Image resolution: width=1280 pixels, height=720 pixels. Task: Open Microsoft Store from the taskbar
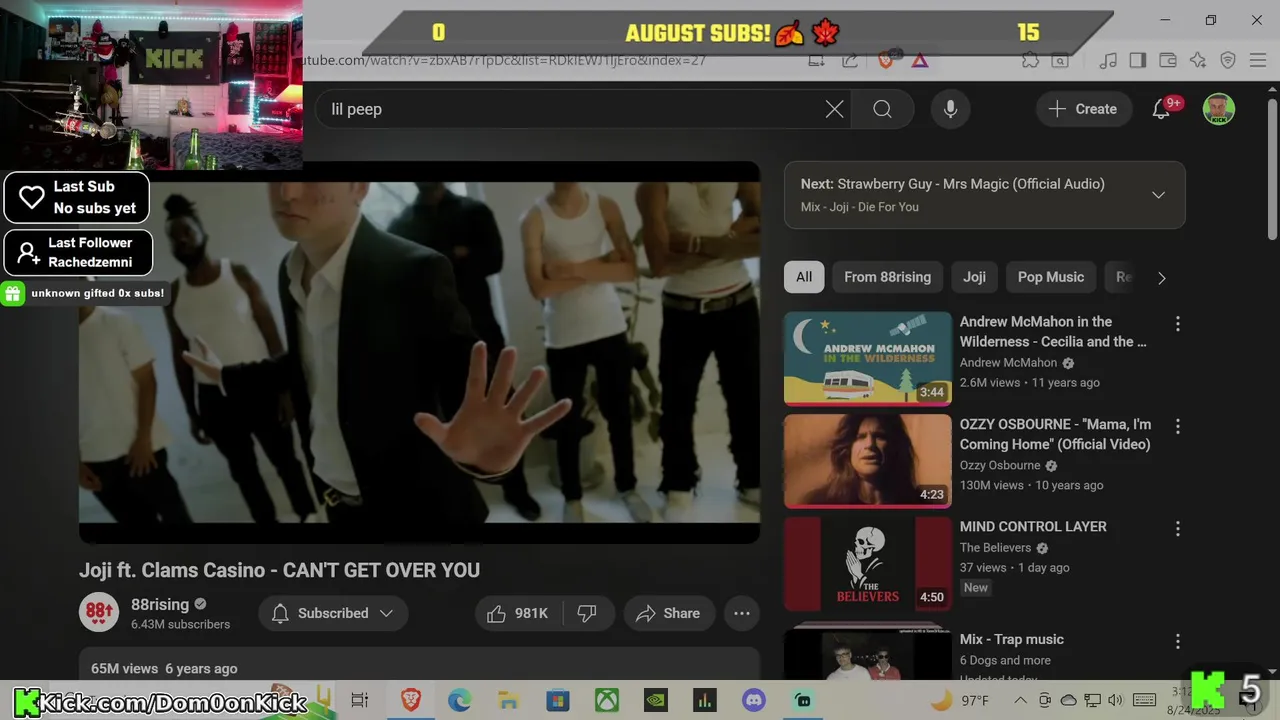[x=557, y=700]
